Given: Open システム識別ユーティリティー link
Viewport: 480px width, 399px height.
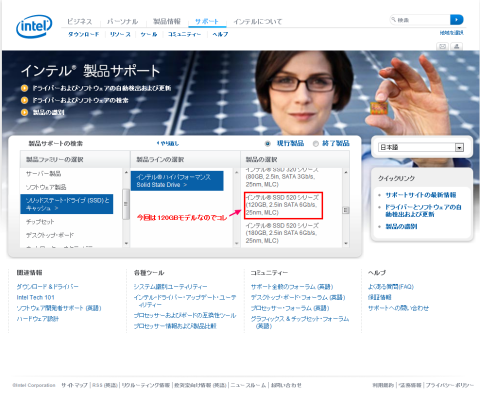Looking at the screenshot, I should click(170, 287).
